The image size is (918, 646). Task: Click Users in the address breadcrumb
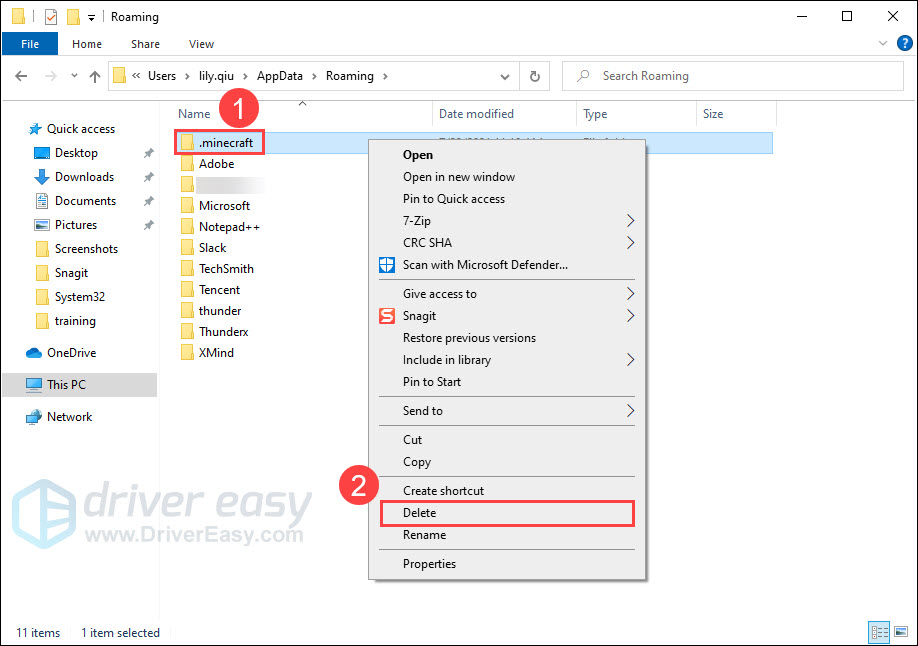click(x=162, y=76)
